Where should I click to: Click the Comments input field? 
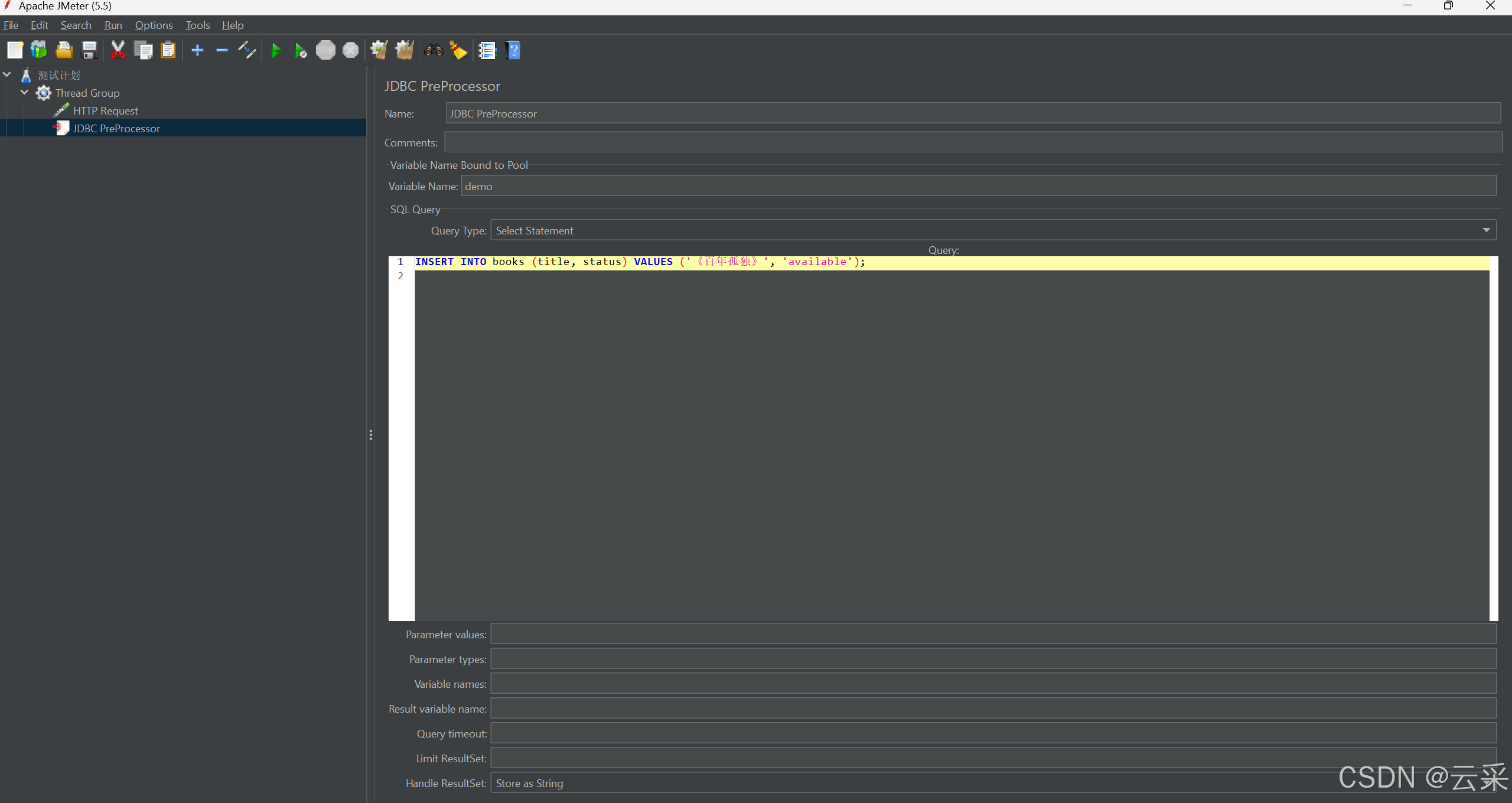pos(973,142)
